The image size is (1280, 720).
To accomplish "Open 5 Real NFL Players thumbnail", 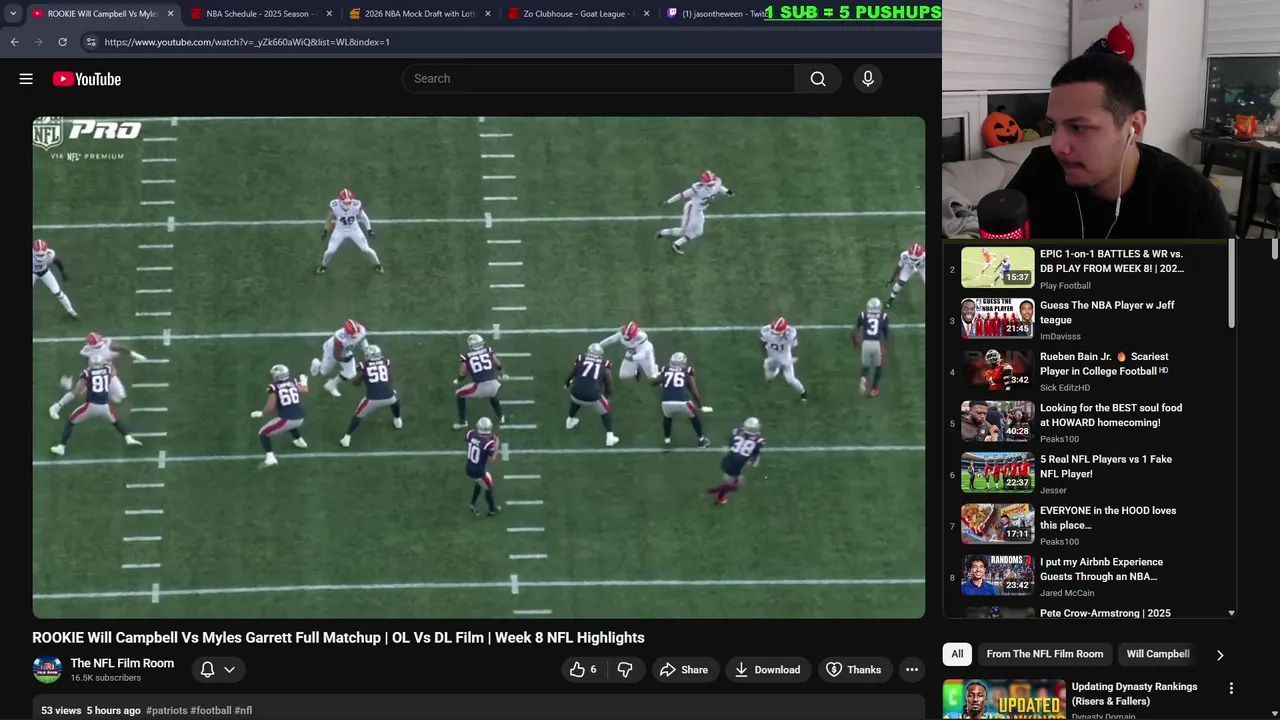I will point(998,472).
